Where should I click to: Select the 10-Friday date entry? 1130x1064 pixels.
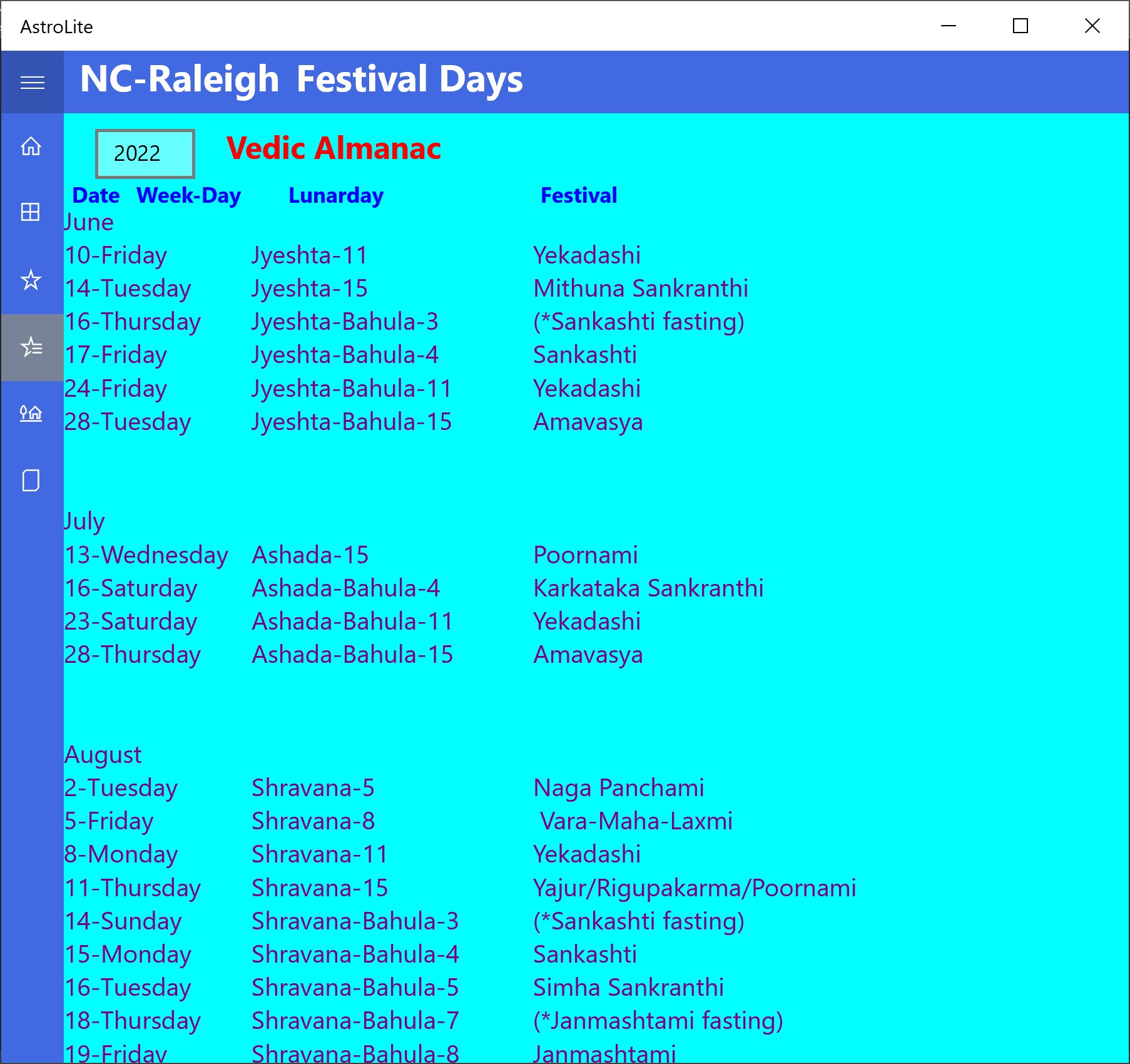click(x=116, y=255)
